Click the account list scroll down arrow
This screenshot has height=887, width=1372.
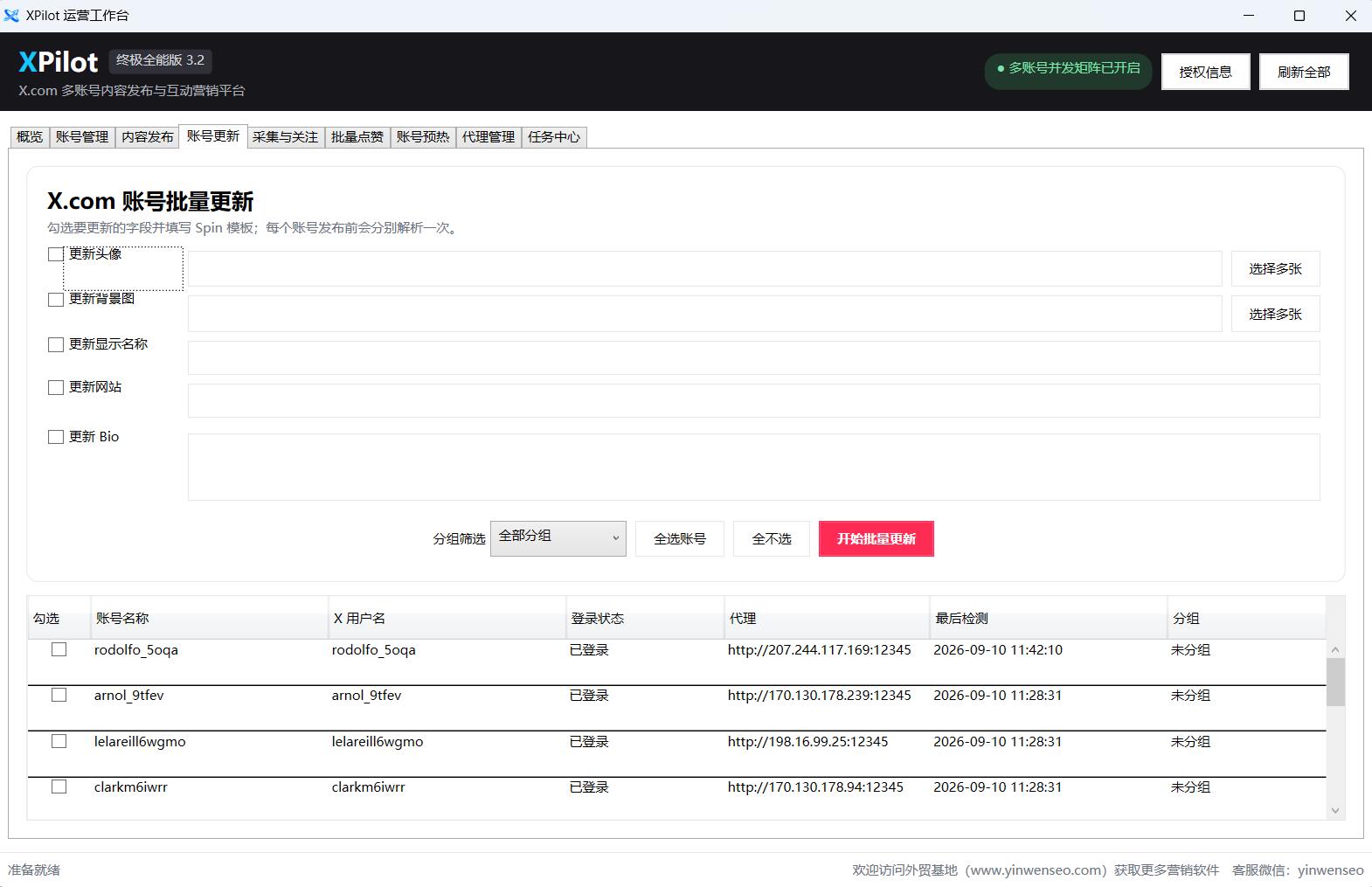click(1334, 810)
